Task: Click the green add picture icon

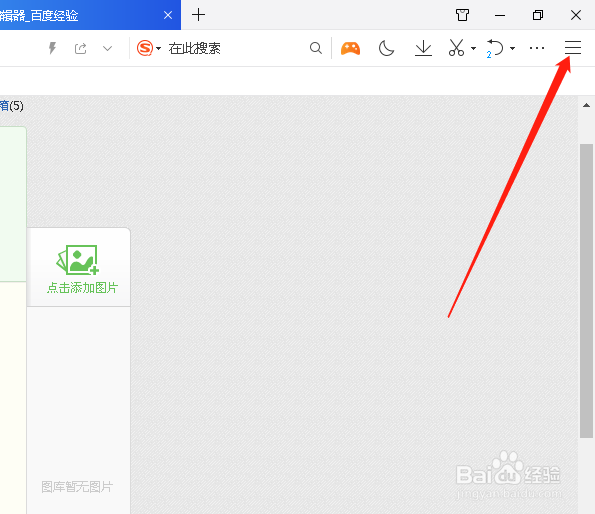Action: [78, 260]
